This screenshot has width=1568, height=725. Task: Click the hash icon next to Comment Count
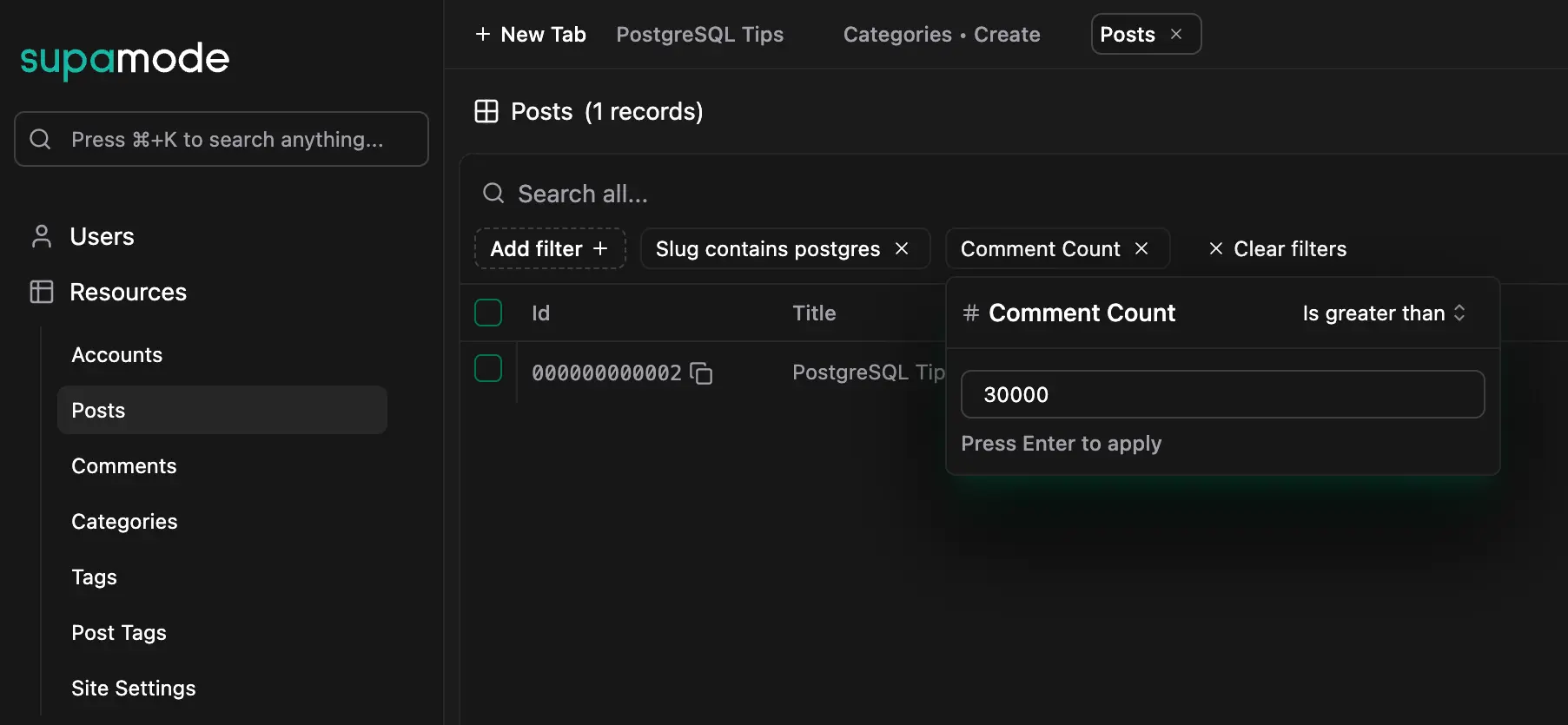coord(971,313)
